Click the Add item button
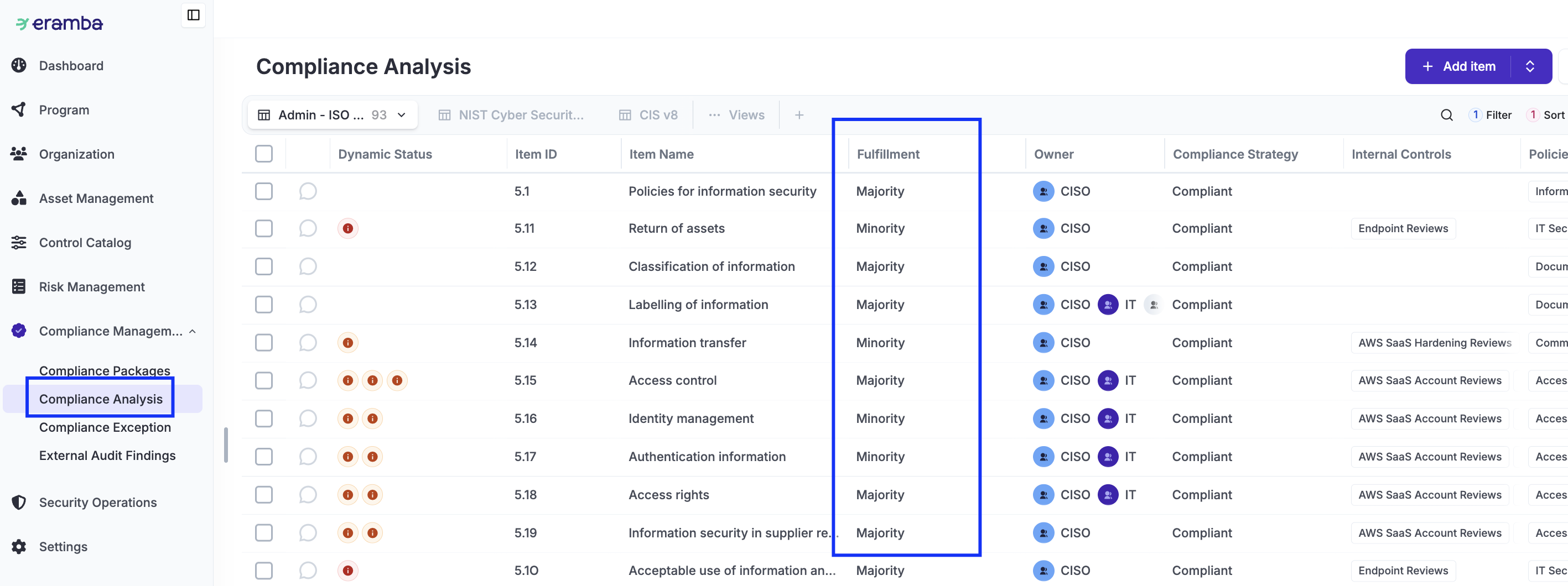 pos(1458,66)
